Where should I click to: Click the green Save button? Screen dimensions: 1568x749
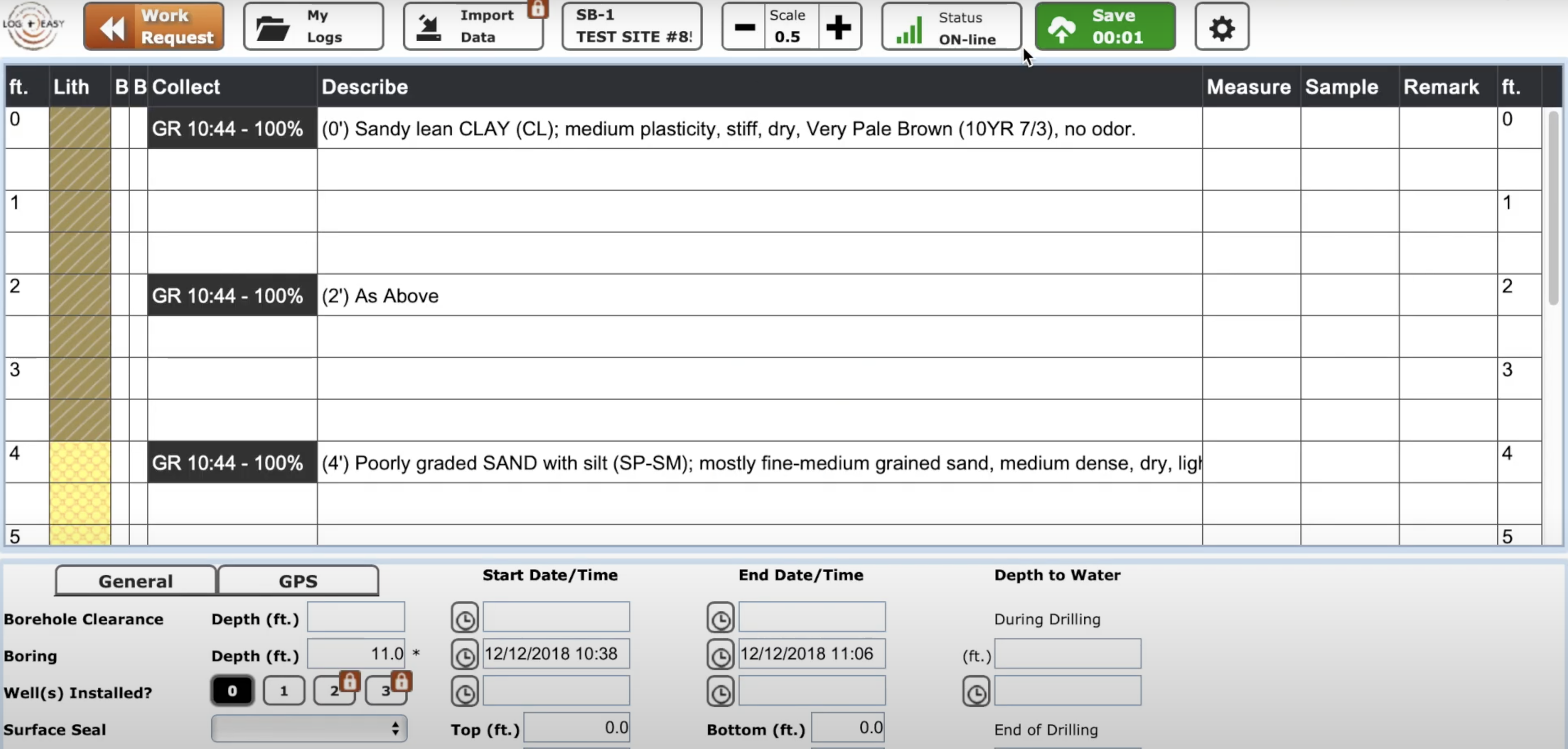pos(1104,26)
